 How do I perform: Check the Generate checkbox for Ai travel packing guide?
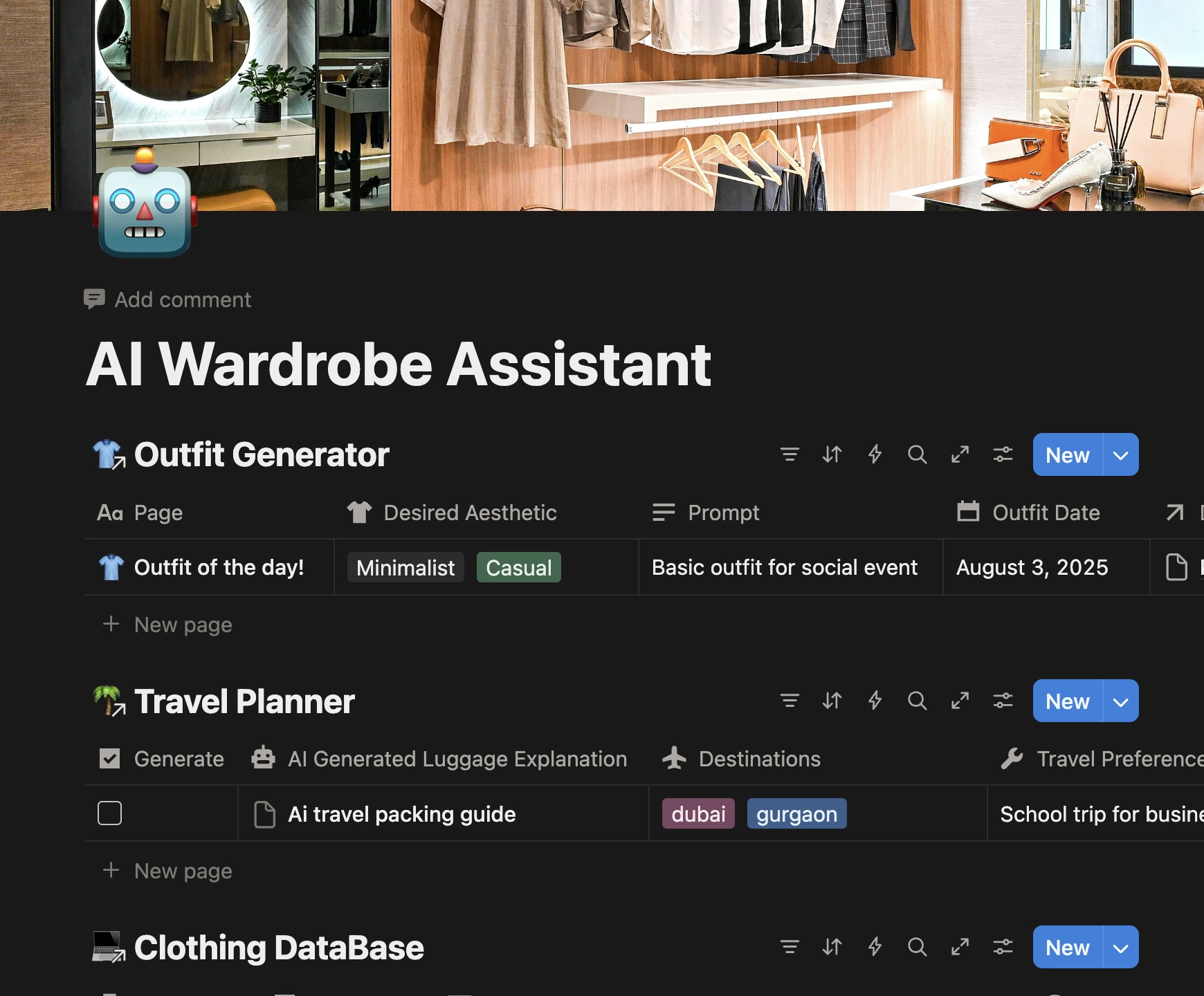(110, 813)
